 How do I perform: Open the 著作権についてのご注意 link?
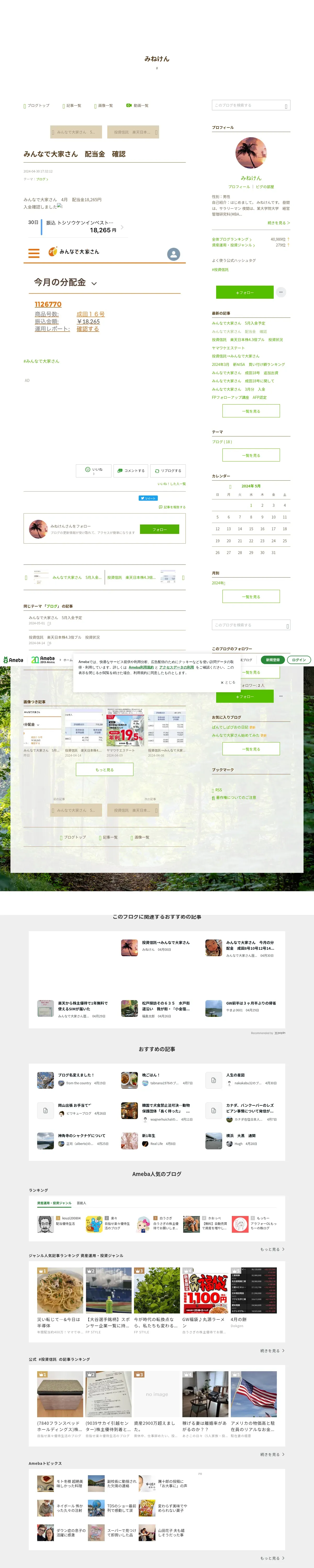(x=234, y=797)
